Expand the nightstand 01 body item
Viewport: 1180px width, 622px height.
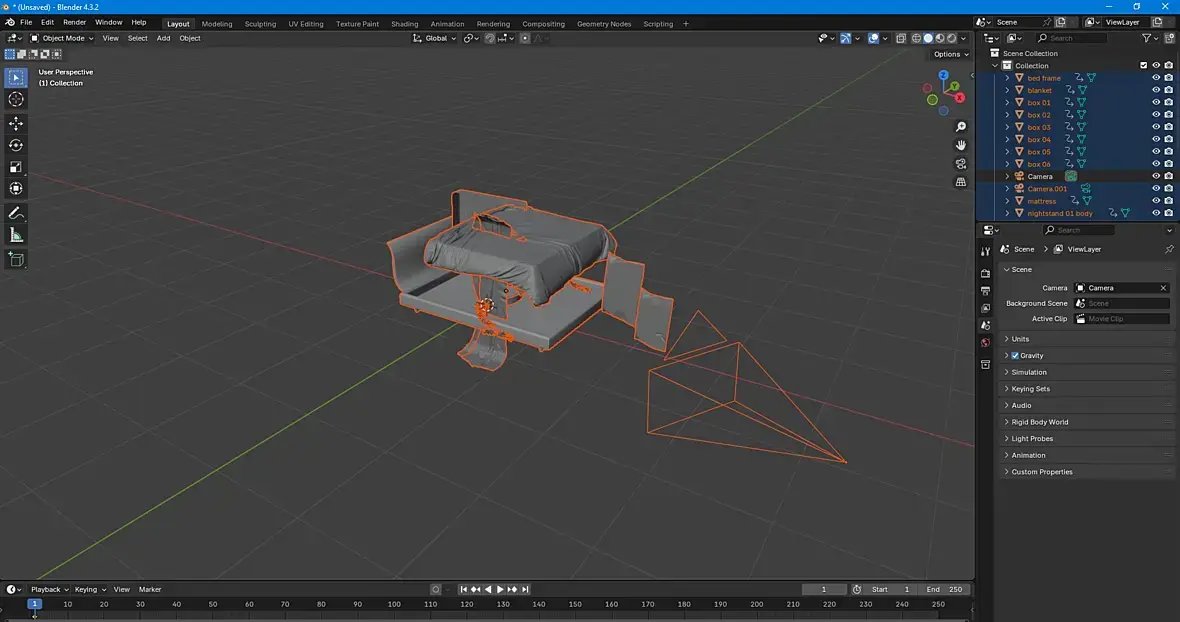[1007, 214]
